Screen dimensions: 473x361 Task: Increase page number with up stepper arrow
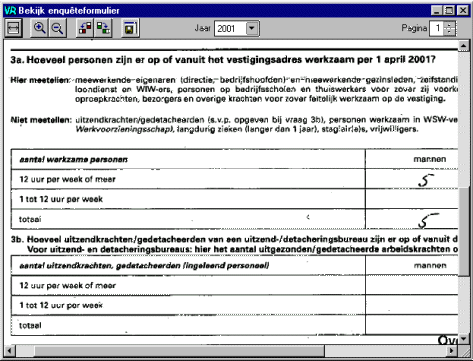pyautogui.click(x=450, y=25)
